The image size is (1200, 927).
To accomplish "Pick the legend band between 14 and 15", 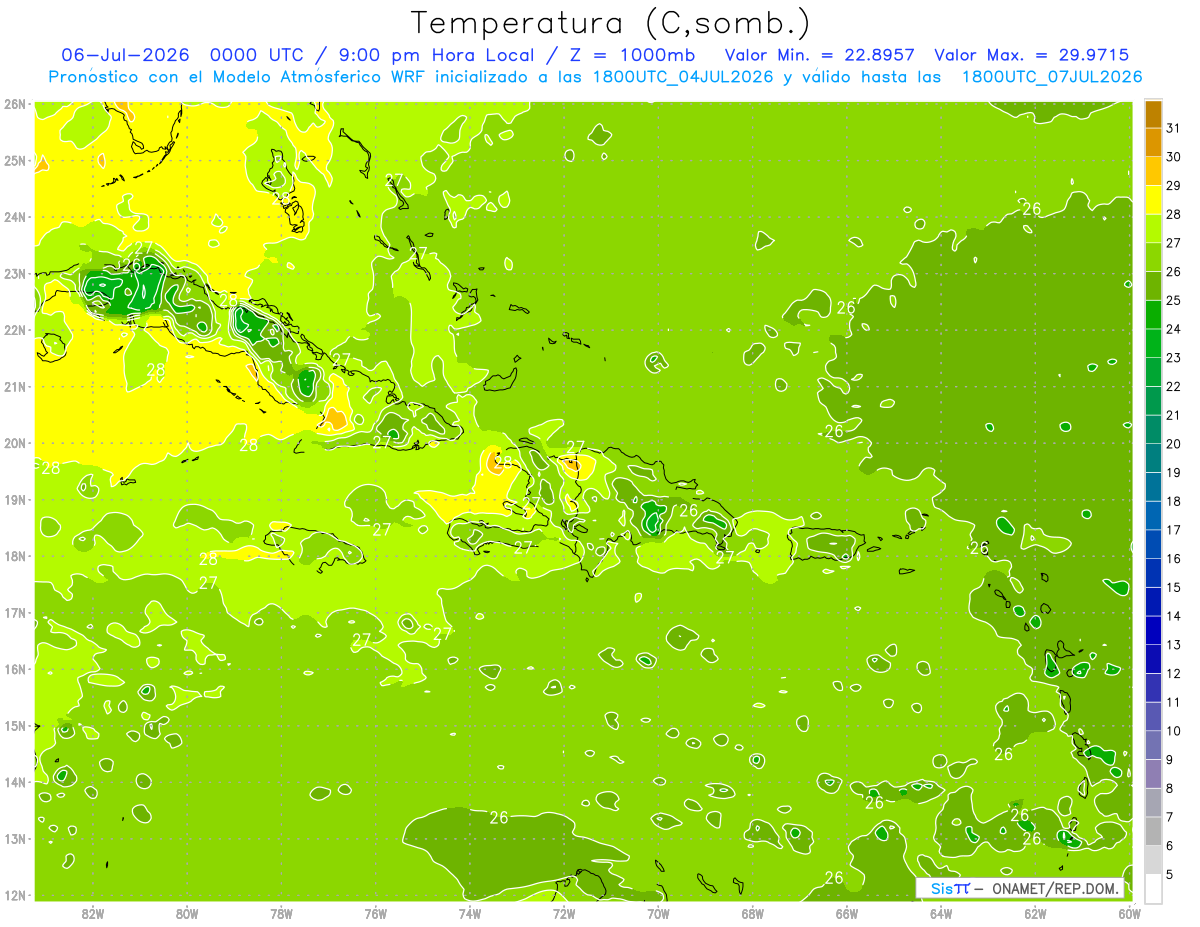I will point(1153,601).
